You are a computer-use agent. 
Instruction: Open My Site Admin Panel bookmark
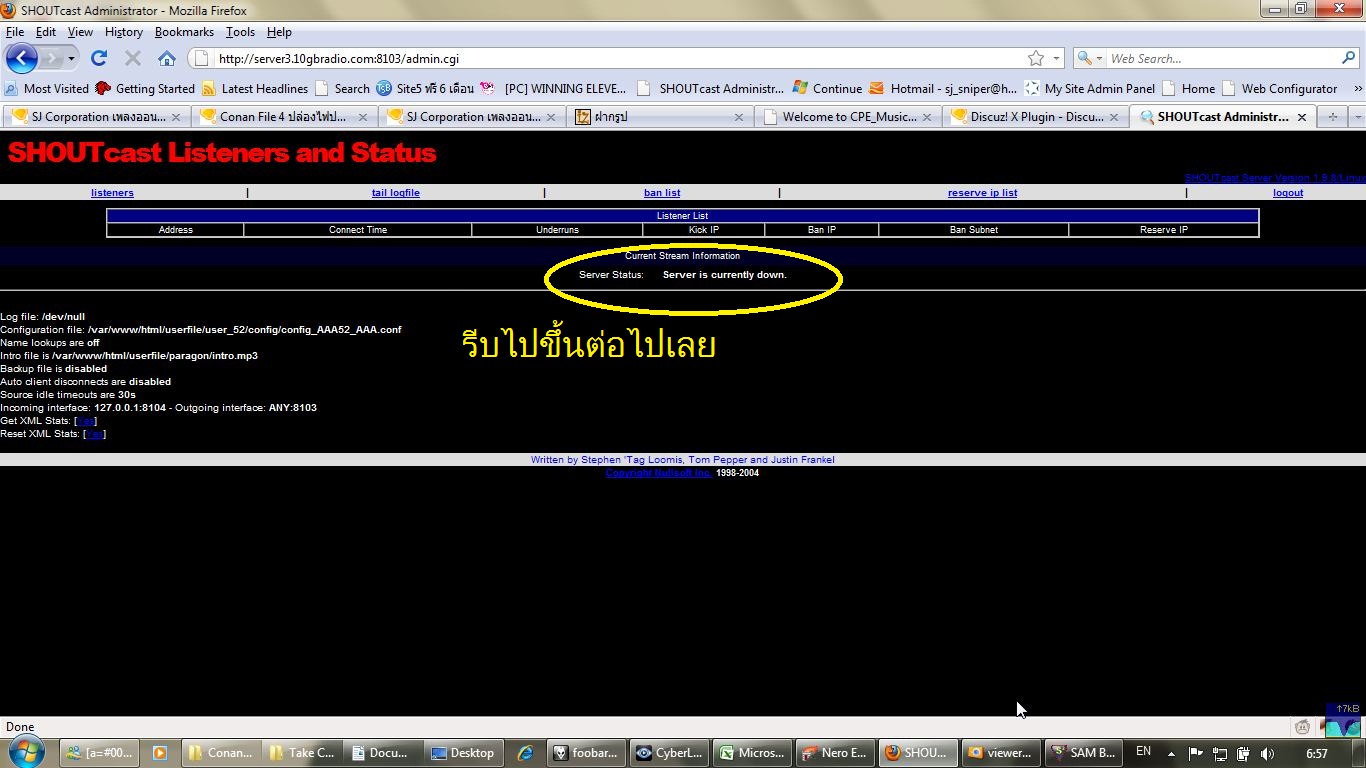(x=1089, y=88)
